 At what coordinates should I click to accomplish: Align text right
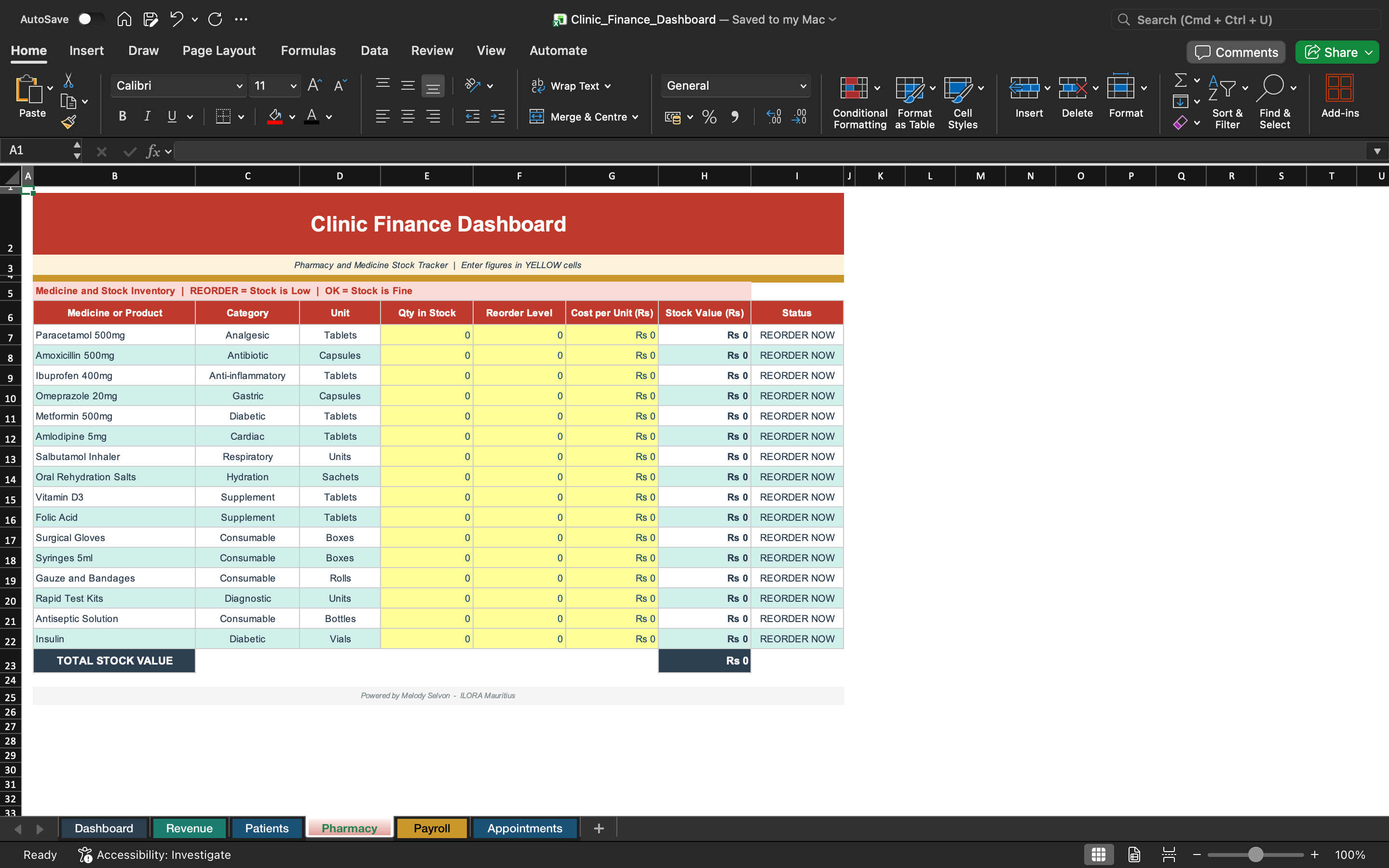tap(433, 117)
